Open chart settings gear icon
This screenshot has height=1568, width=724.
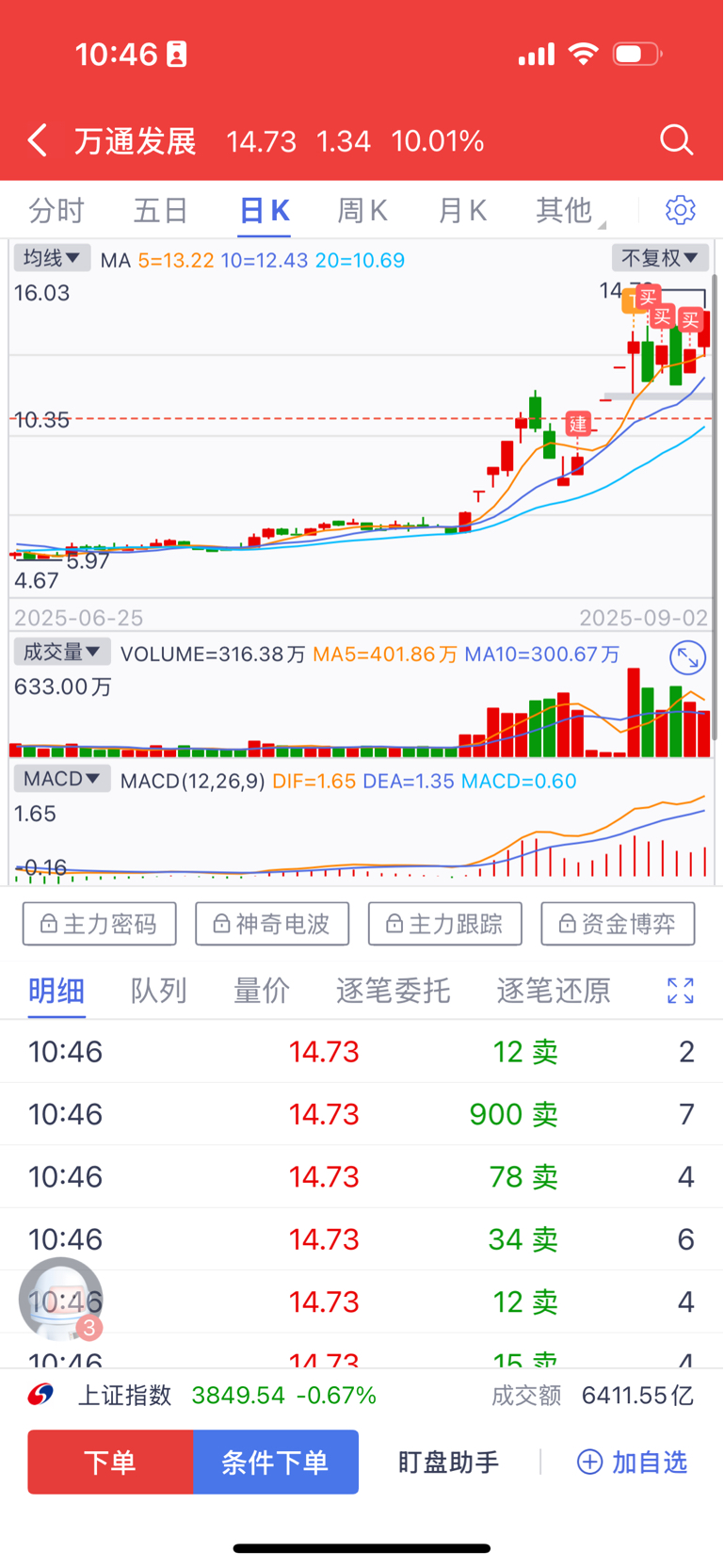point(680,210)
